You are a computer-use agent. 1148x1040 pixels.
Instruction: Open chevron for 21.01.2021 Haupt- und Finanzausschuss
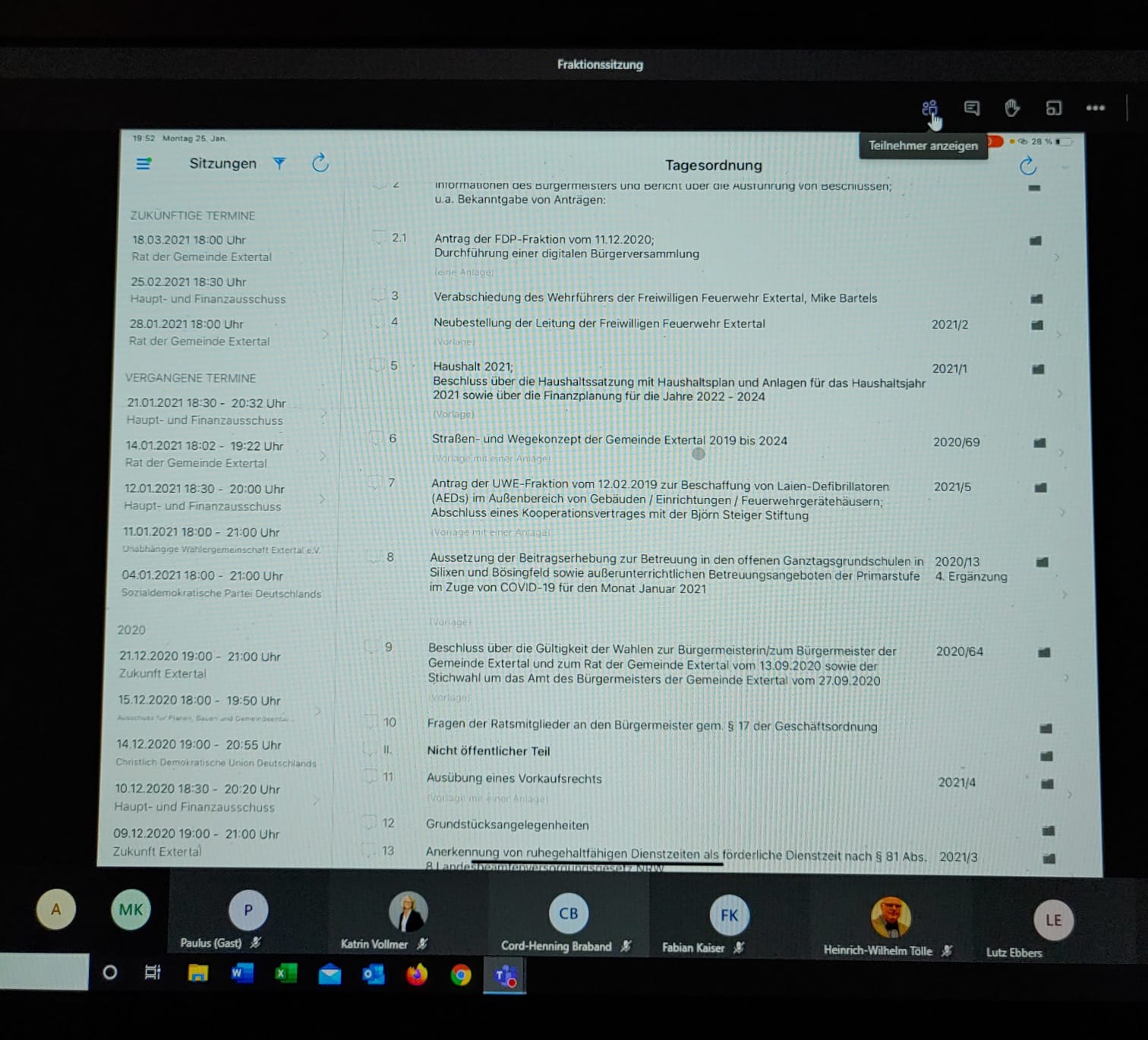pyautogui.click(x=323, y=413)
